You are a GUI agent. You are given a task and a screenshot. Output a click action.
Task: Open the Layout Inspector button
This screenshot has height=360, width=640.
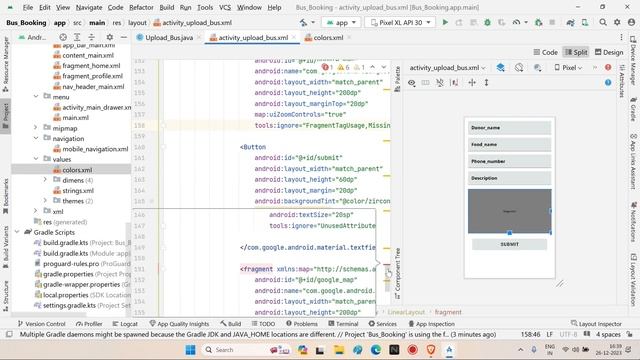click(596, 324)
